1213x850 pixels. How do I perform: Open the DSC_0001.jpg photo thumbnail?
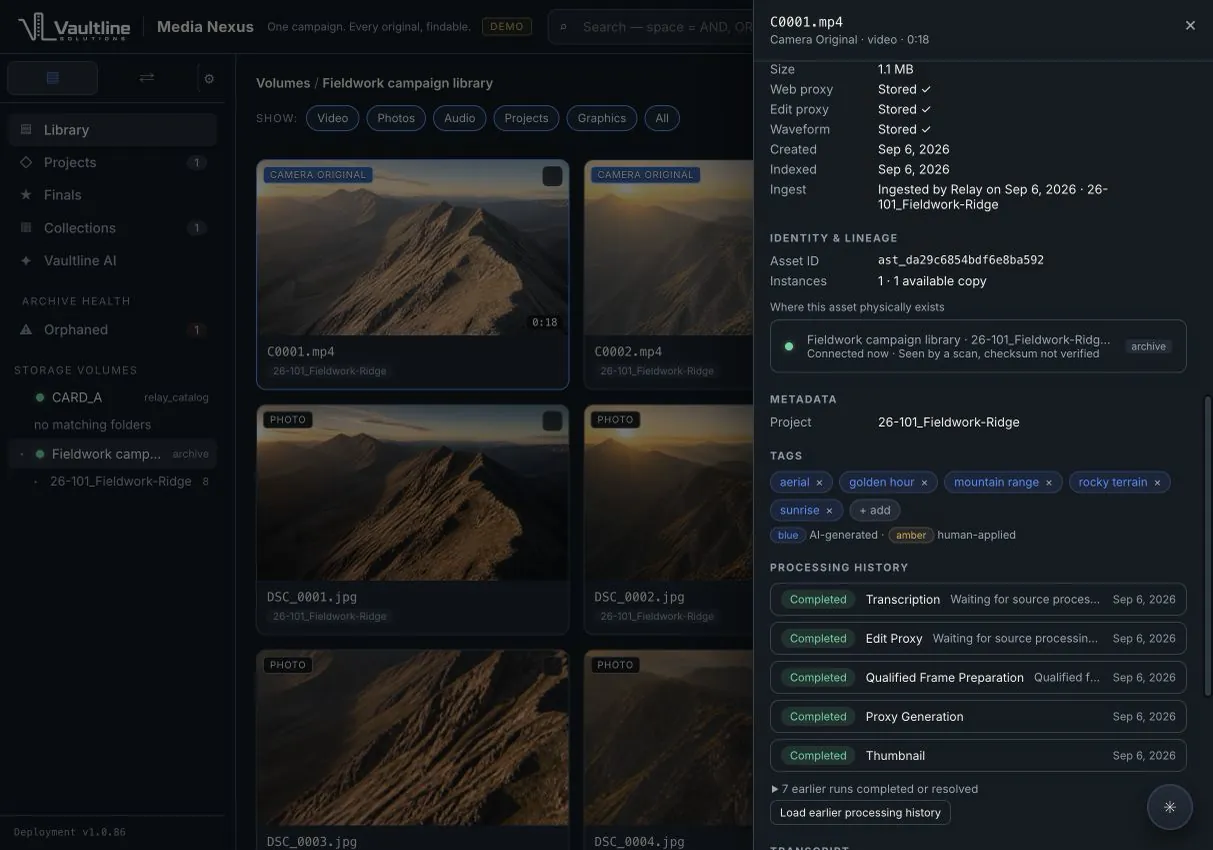[x=413, y=493]
